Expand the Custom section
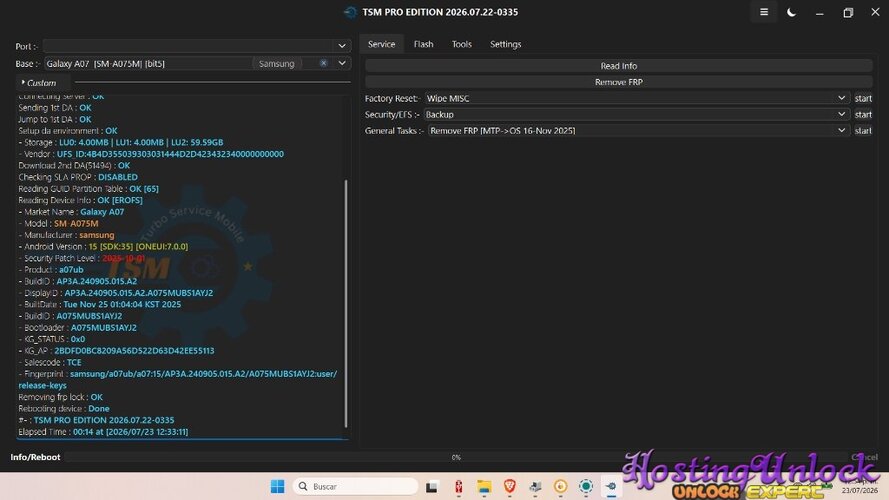The width and height of the screenshot is (889, 500). click(x=39, y=83)
